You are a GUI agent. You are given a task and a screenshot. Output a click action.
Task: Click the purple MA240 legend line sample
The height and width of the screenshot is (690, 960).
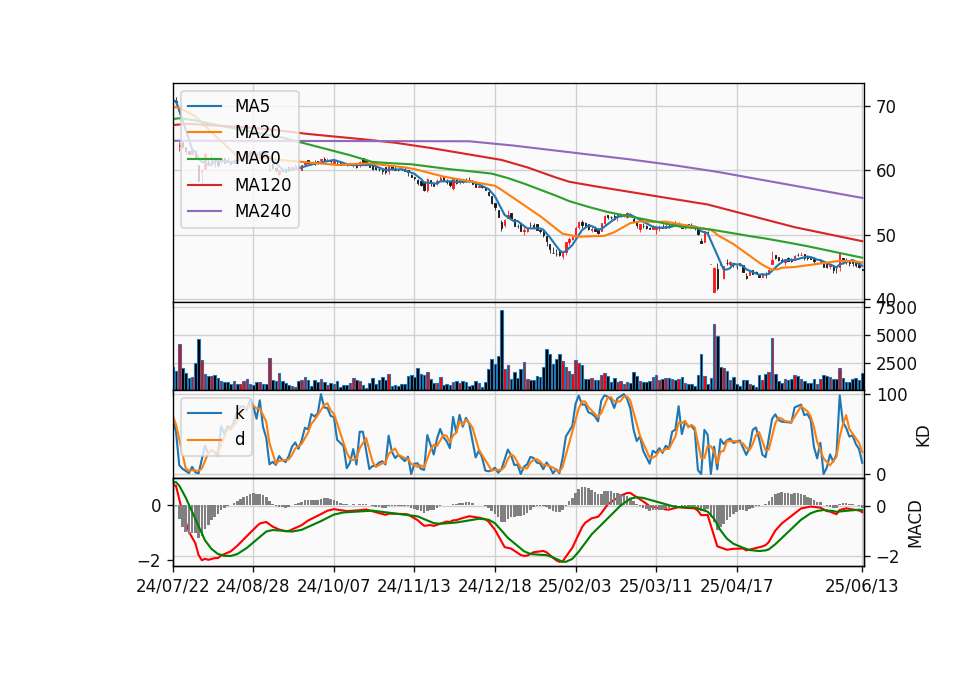point(204,211)
